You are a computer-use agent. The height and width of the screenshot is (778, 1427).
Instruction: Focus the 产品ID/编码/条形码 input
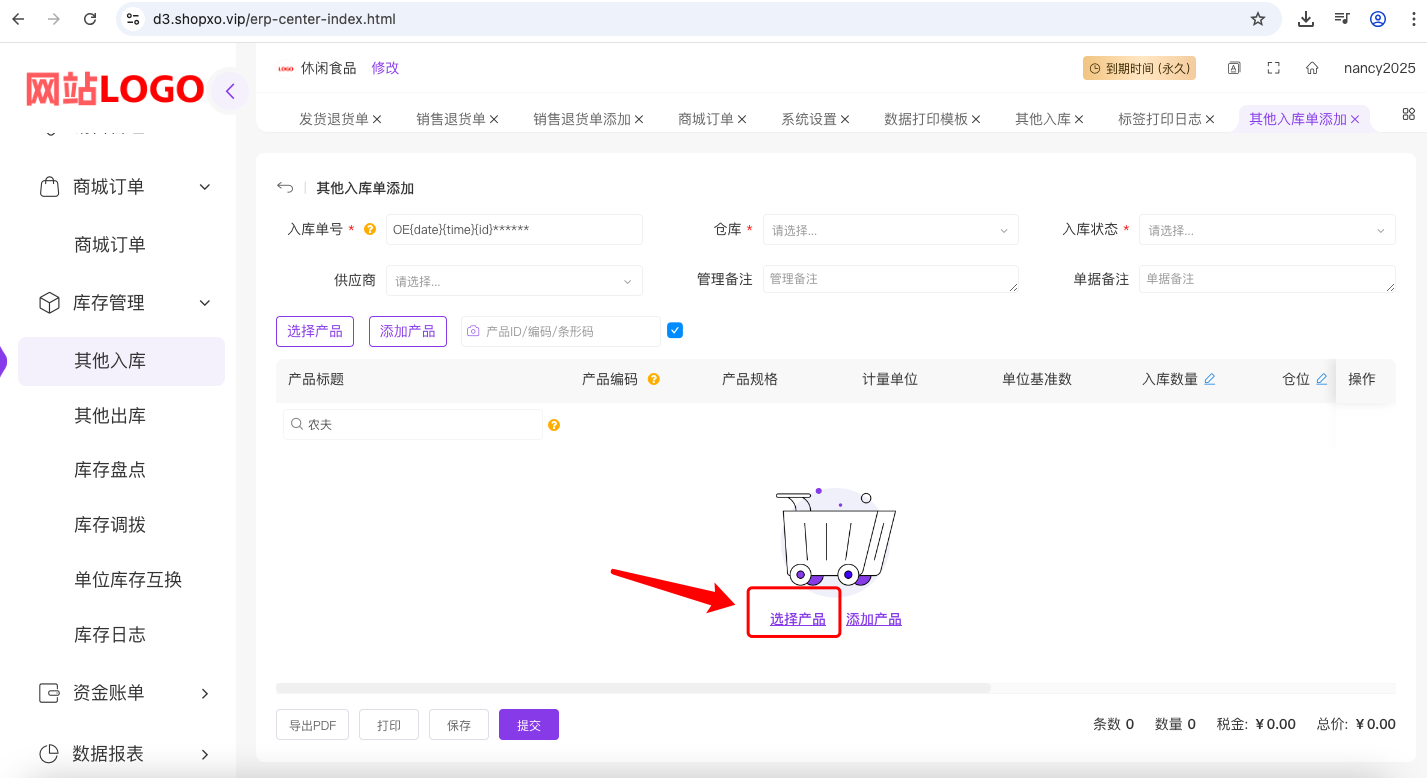click(560, 331)
